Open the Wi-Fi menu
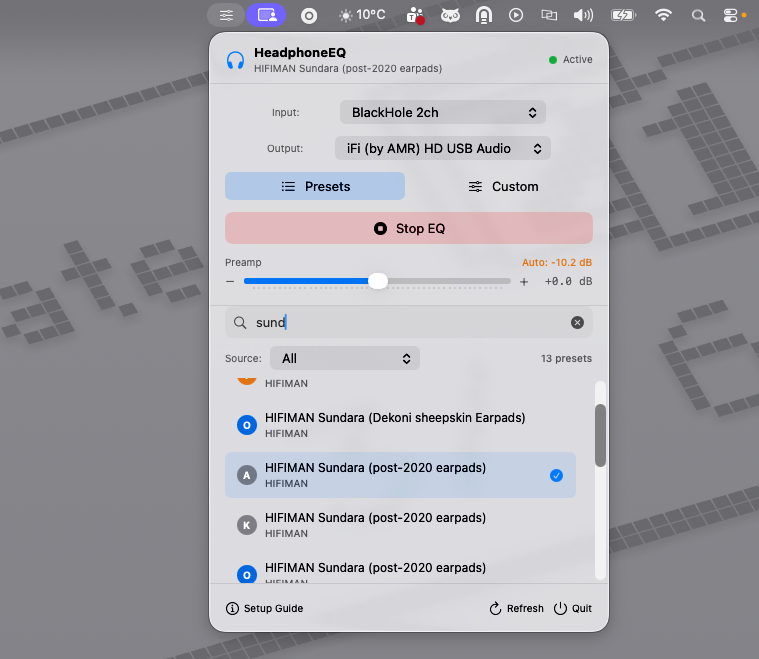The height and width of the screenshot is (659, 759). tap(663, 15)
